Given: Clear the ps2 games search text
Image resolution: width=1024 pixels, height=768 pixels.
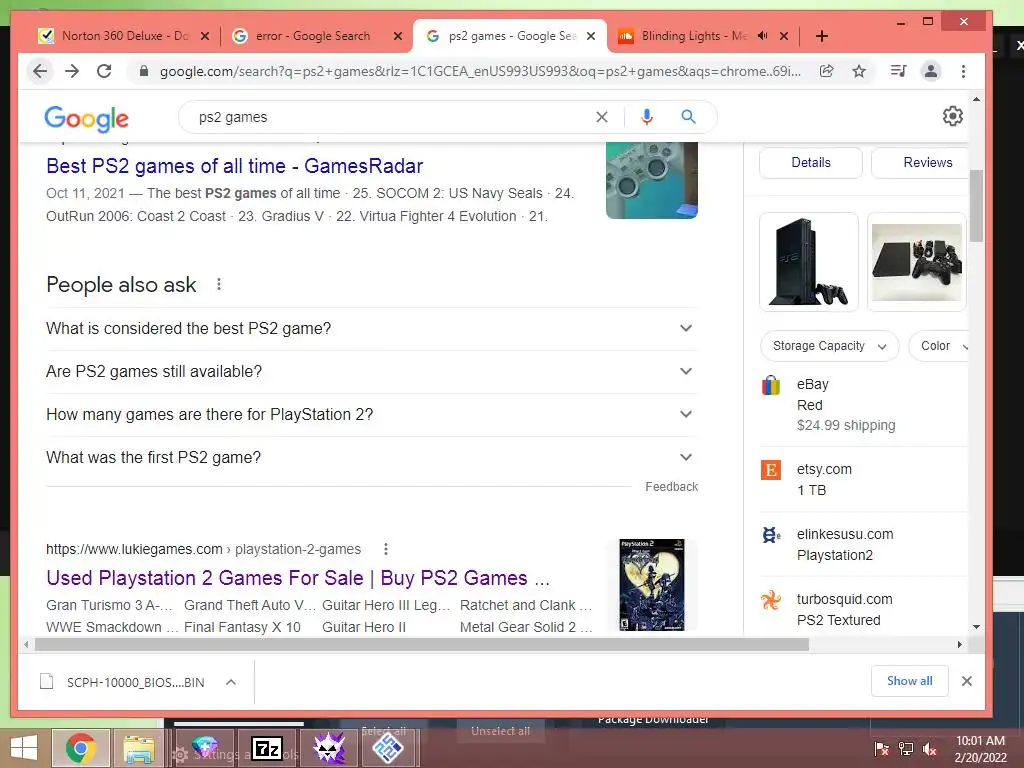Looking at the screenshot, I should click(x=601, y=117).
